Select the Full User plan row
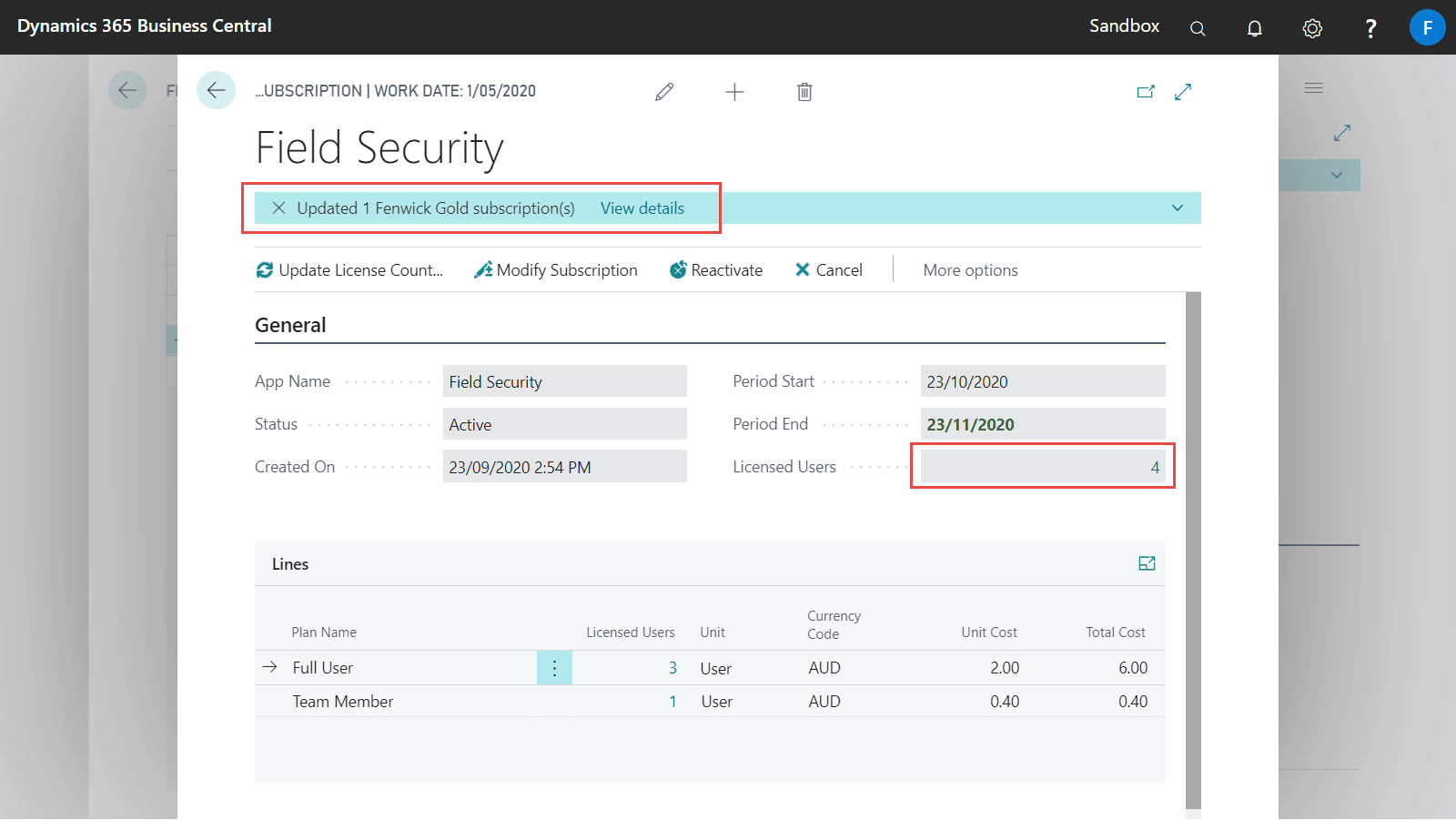 point(710,667)
